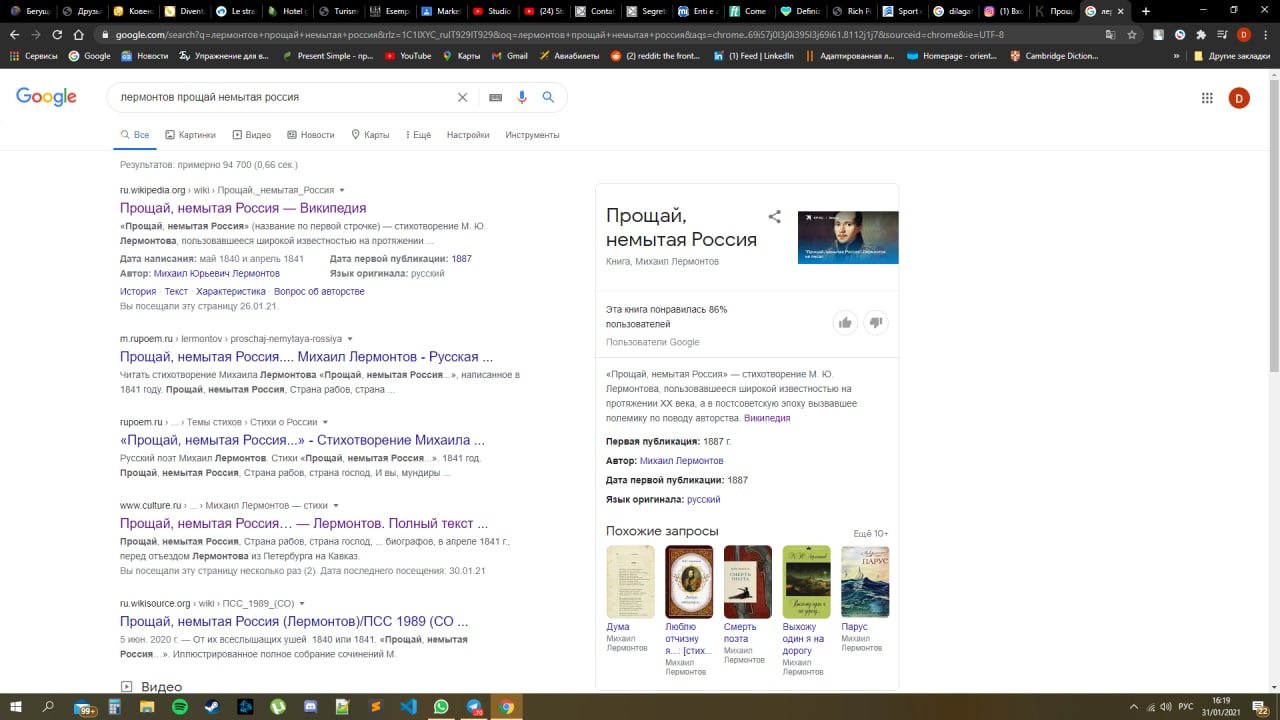Open the Википедия link in the knowledge panel
This screenshot has height=720, width=1280.
(x=767, y=418)
